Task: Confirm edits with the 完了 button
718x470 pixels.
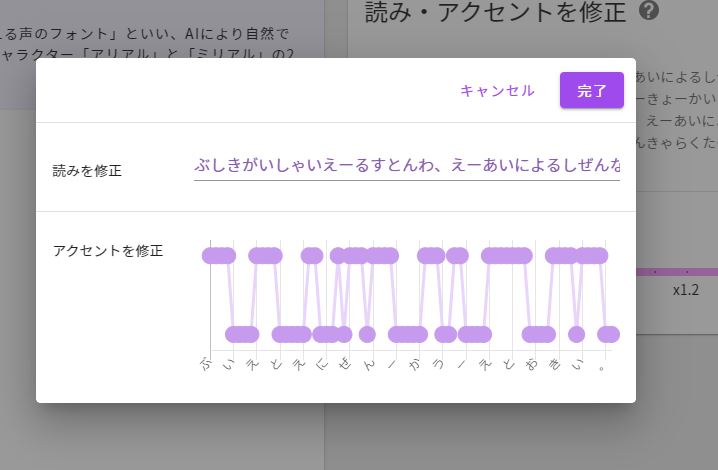Action: pos(592,90)
